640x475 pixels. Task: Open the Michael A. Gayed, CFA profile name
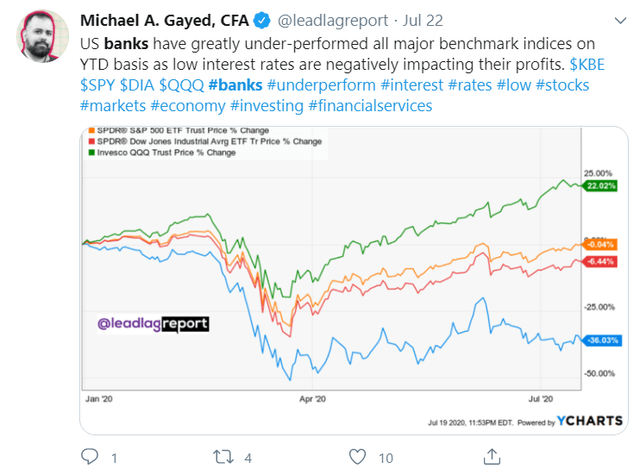coord(164,20)
